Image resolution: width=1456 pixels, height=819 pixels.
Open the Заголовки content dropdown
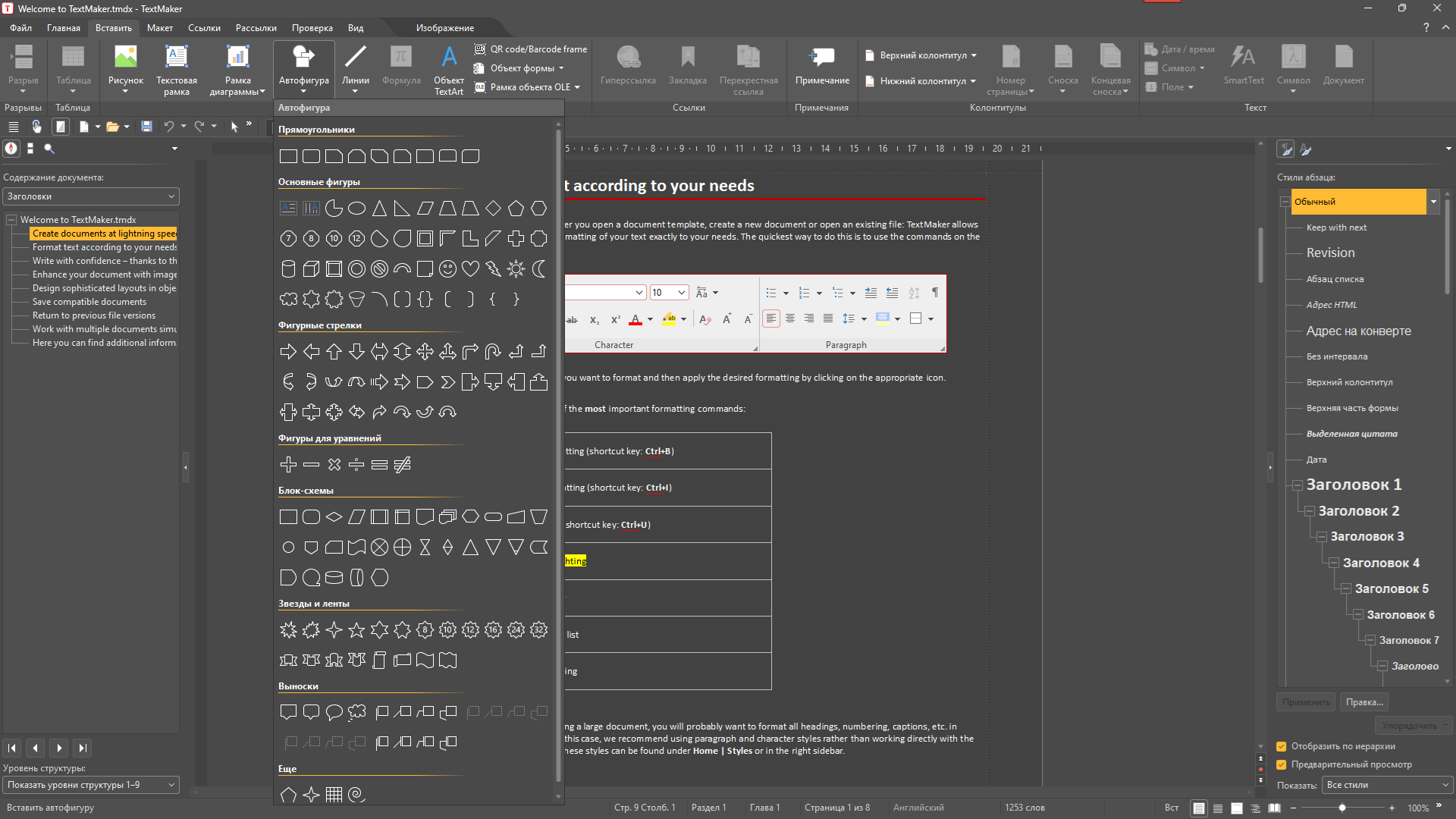pos(91,196)
